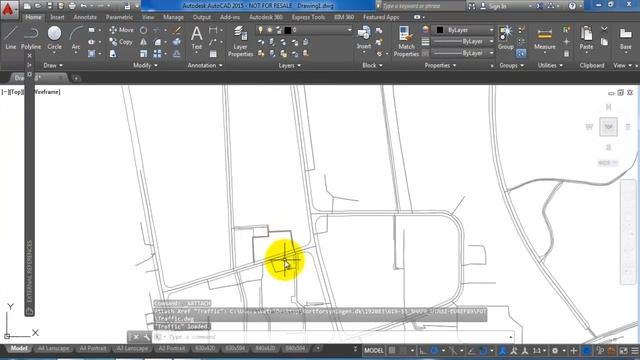Select the Rotate tool icon
Viewport: 640px width, 360px height.
(143, 30)
